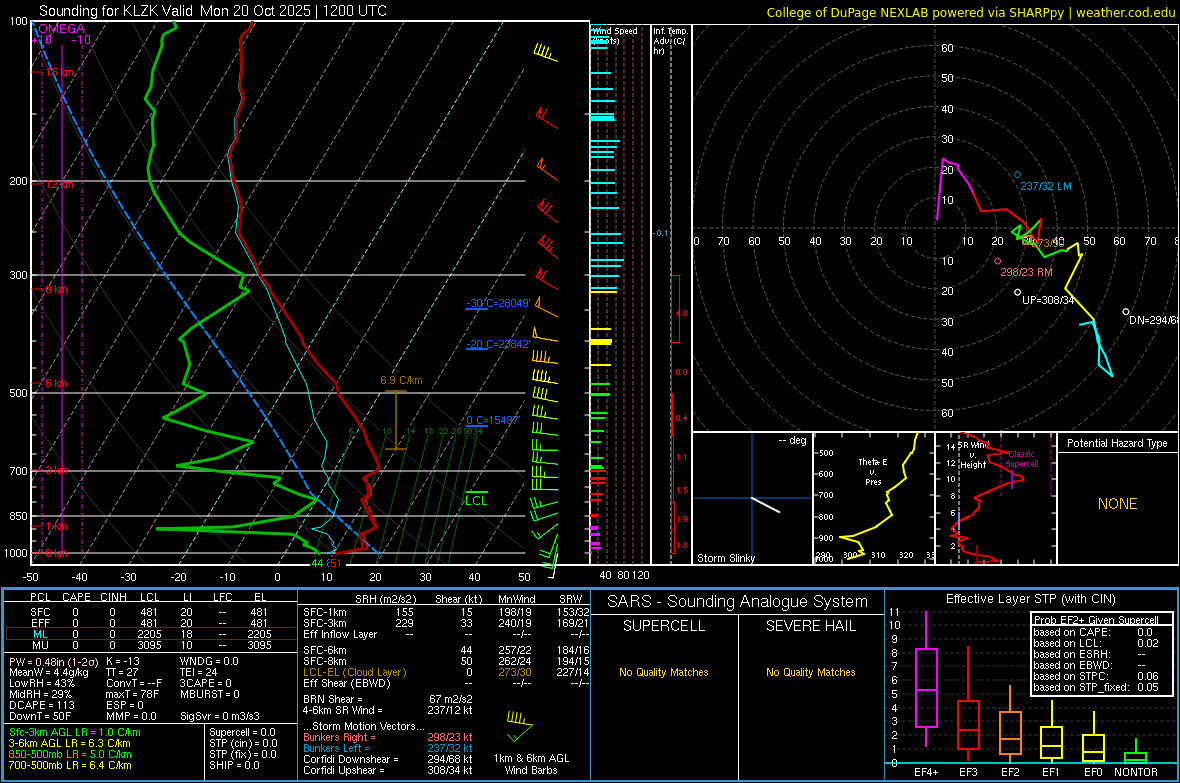This screenshot has width=1180, height=783.
Task: Click the "15 km" height marker
Action: (x=60, y=72)
